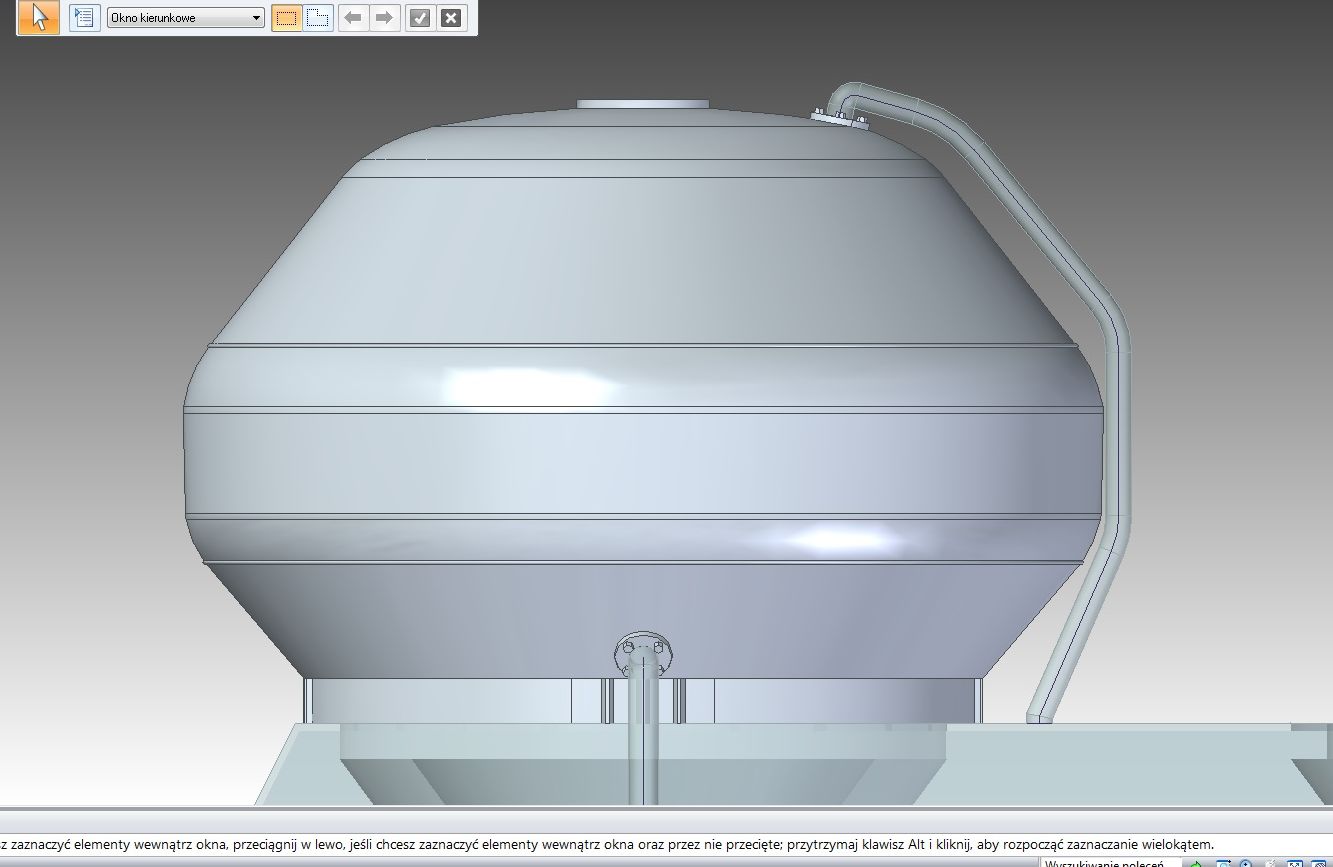
Task: Select the transparent base platform
Action: (1100, 760)
